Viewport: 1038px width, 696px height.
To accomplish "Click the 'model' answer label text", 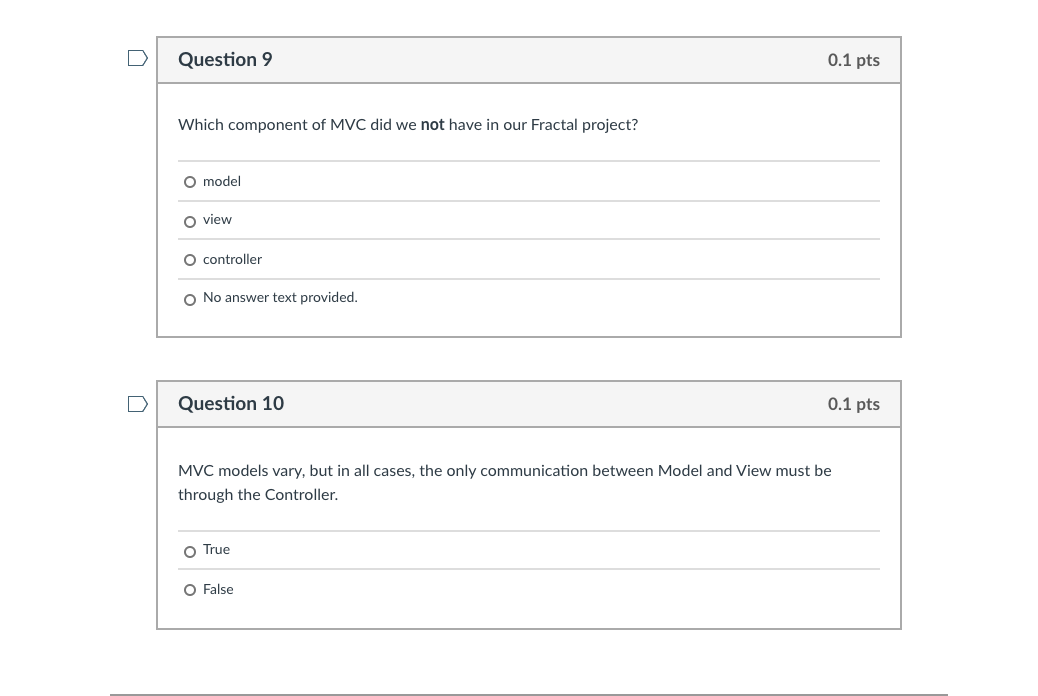I will point(221,181).
